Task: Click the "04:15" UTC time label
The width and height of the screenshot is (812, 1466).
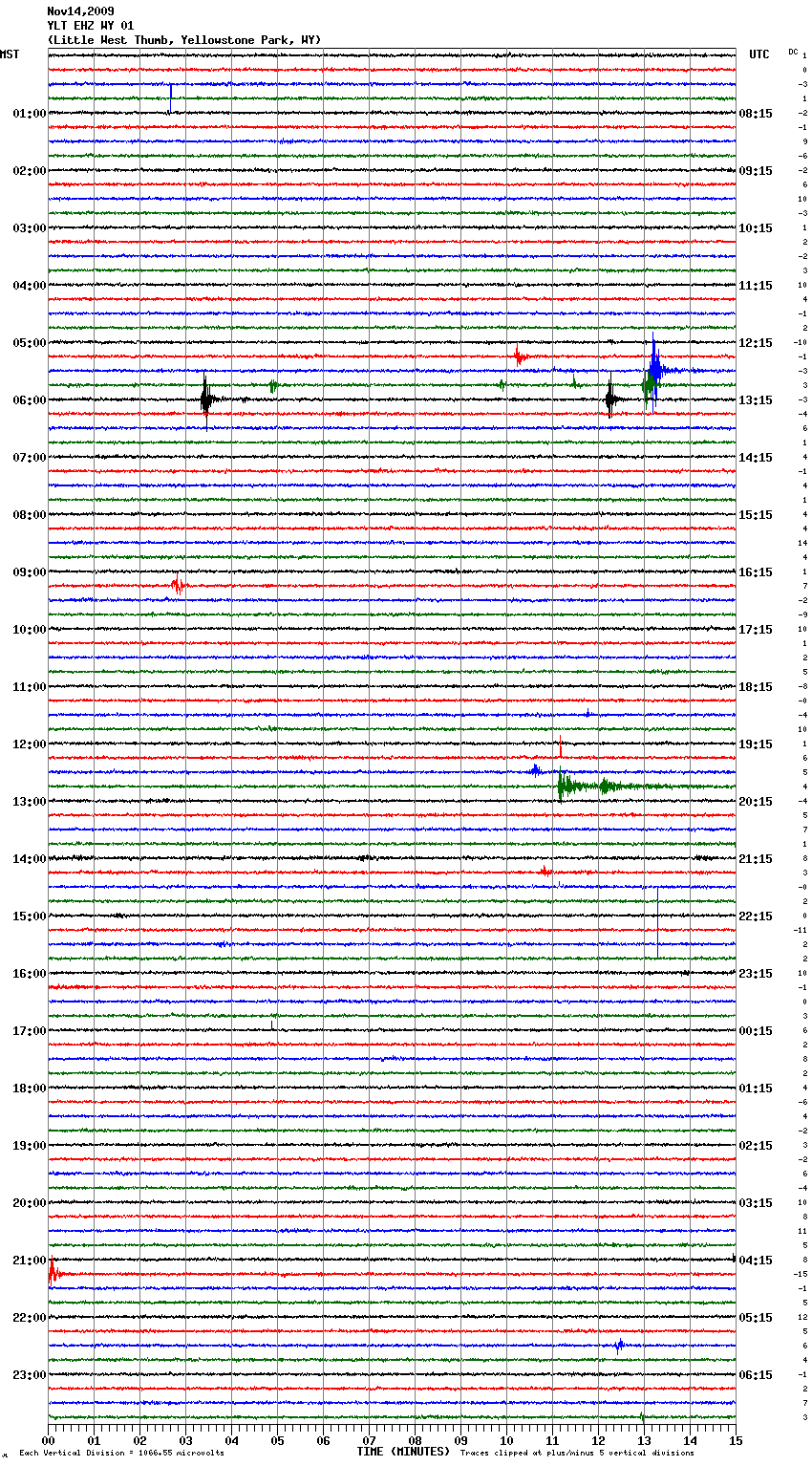Action: click(x=756, y=1261)
